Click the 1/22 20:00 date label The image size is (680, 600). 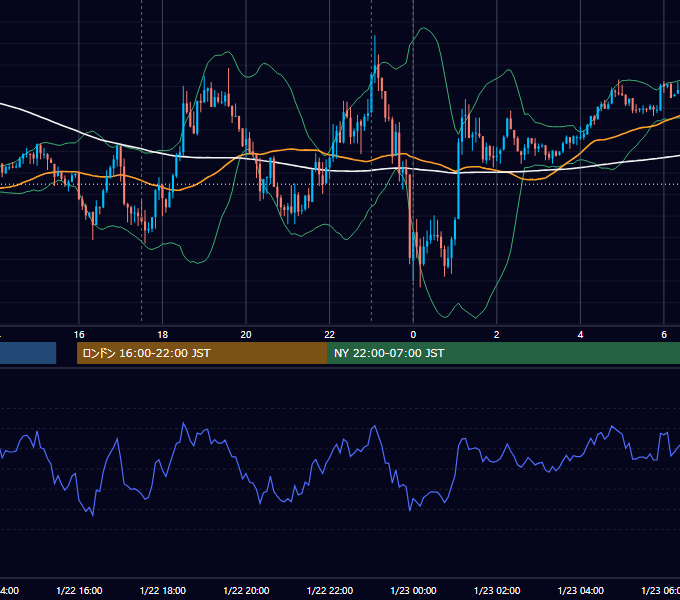point(246,591)
